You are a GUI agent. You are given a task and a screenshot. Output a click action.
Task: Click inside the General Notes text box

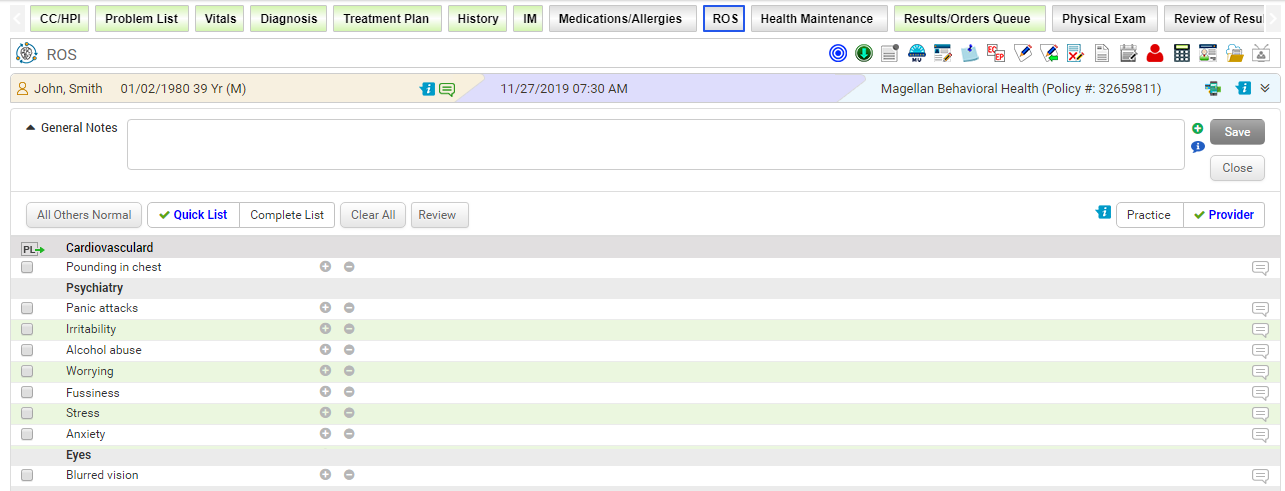(x=655, y=145)
